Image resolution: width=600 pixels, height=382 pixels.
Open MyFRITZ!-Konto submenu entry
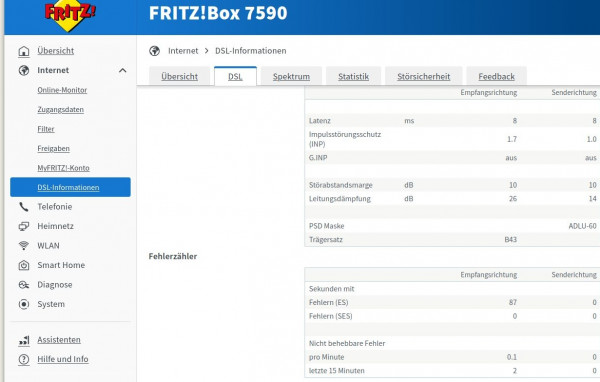(64, 168)
